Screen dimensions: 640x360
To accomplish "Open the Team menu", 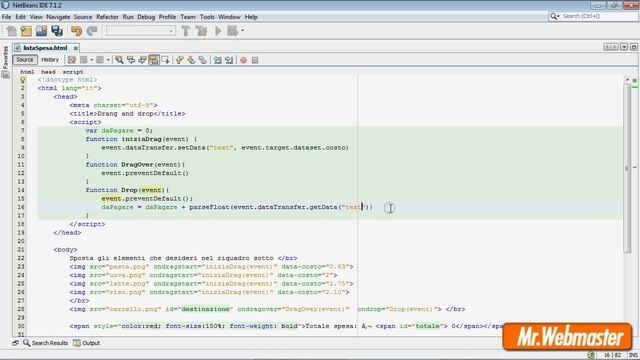I will click(x=188, y=17).
